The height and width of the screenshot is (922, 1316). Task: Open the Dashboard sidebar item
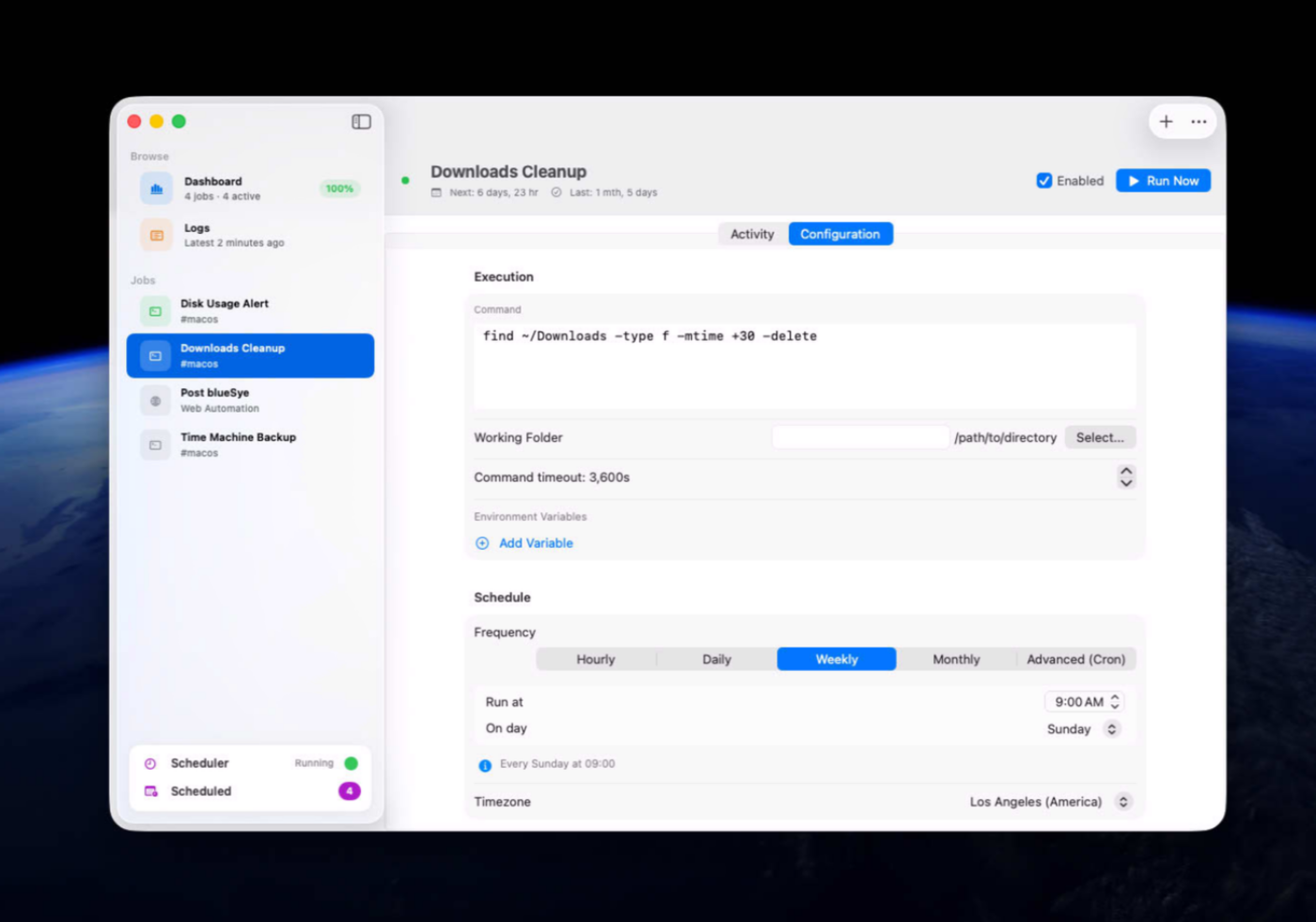click(250, 189)
